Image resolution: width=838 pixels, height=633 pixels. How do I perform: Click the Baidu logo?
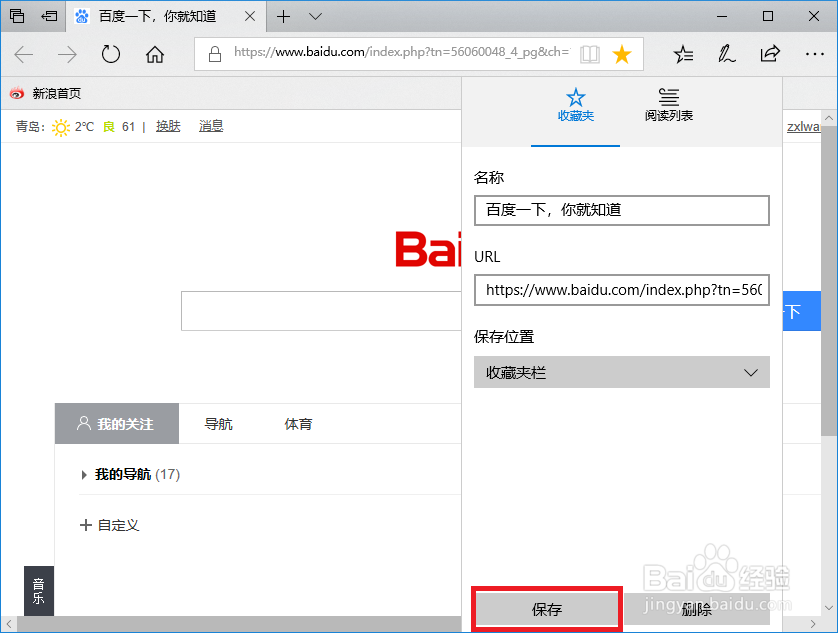[428, 249]
